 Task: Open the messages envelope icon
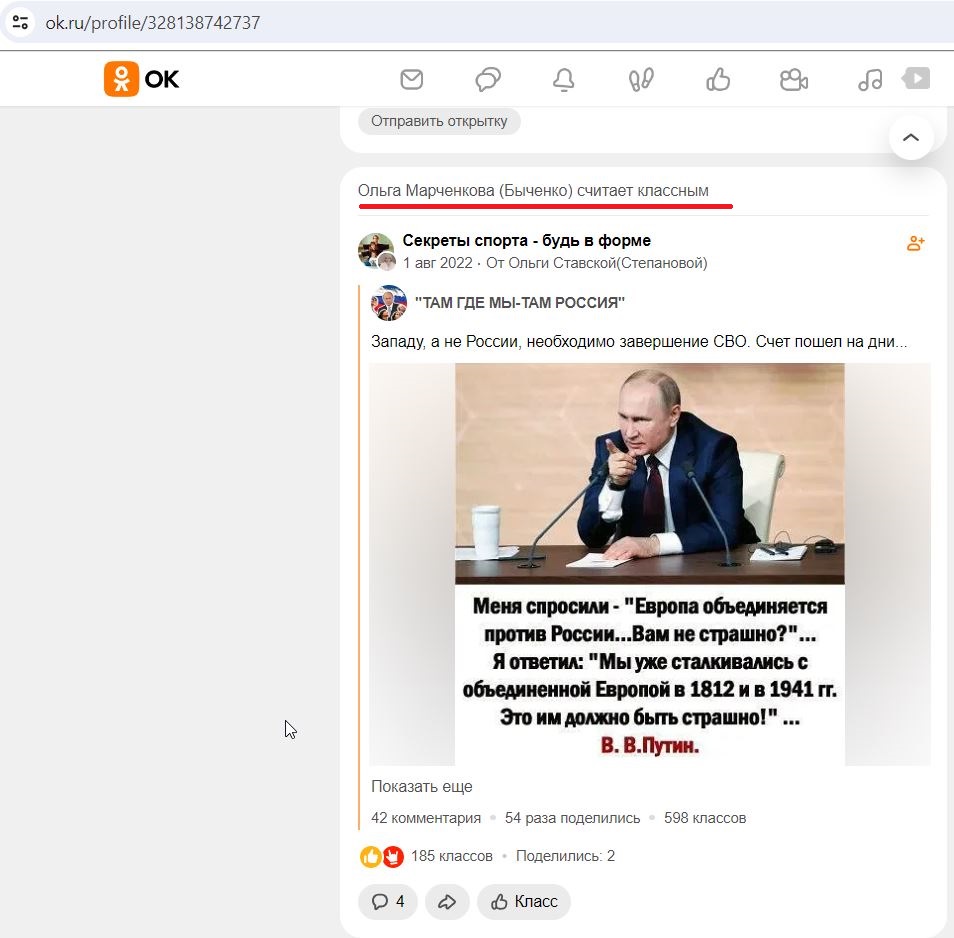[x=412, y=80]
